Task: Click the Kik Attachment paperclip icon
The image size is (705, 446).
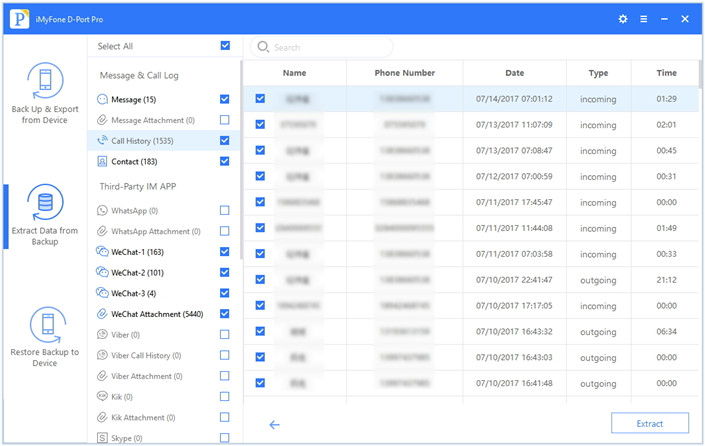Action: coord(103,417)
